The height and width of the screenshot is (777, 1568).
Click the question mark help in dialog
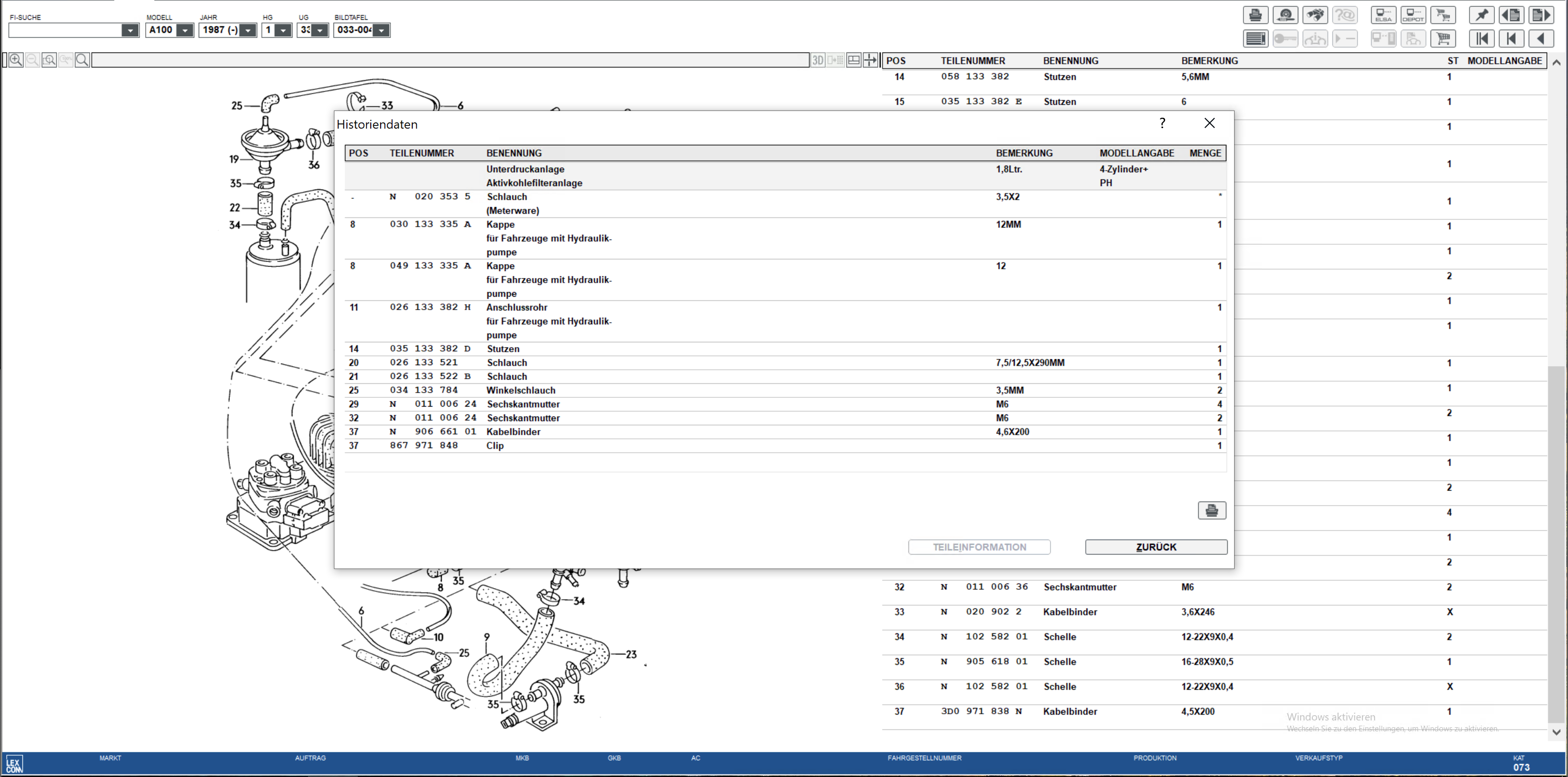coord(1162,123)
